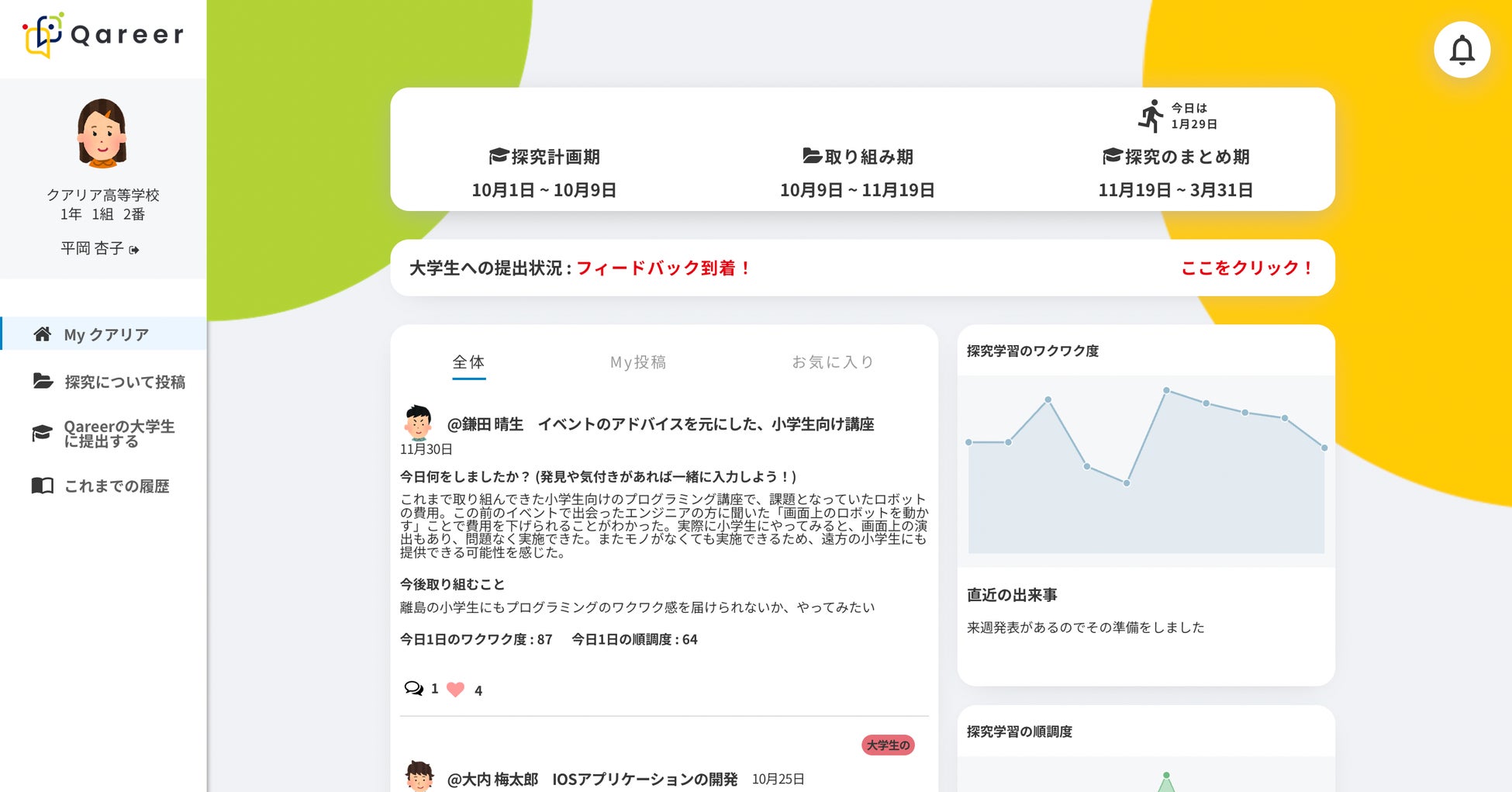The image size is (1512, 792).
Task: Click the 探究学習の順調度 chart title
Action: [1020, 732]
